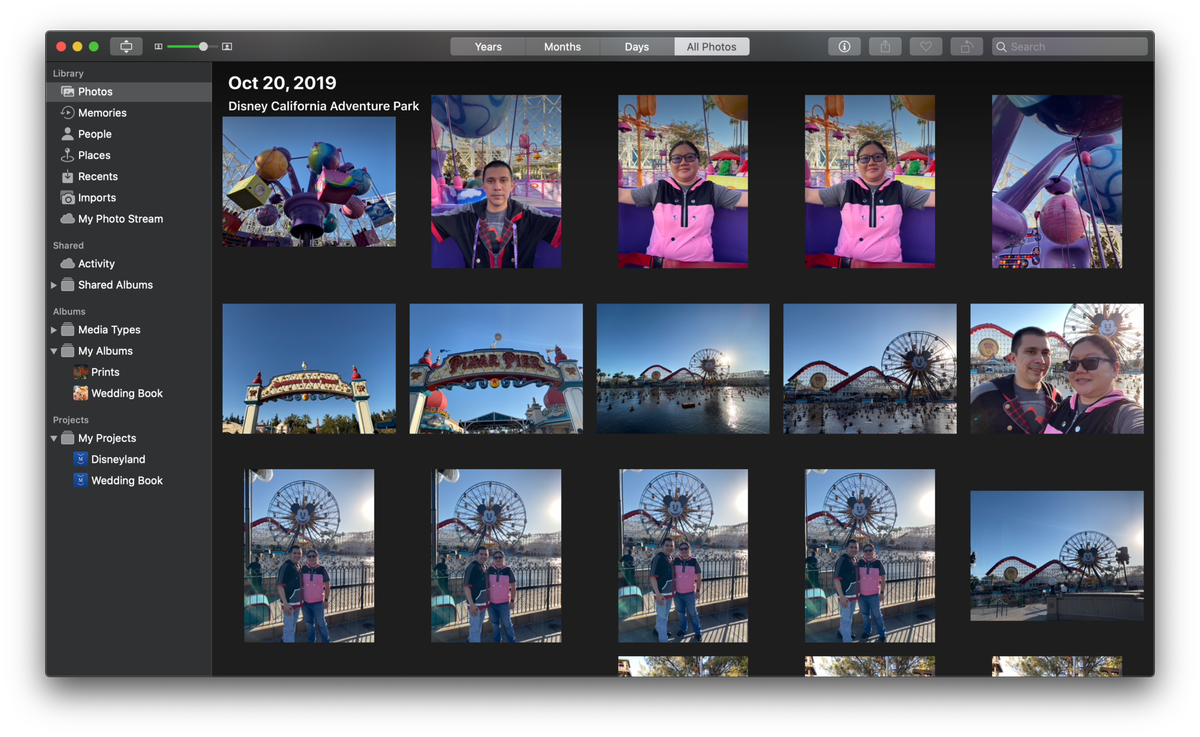
Task: Click the Wedding Book project book icon
Action: click(x=81, y=480)
